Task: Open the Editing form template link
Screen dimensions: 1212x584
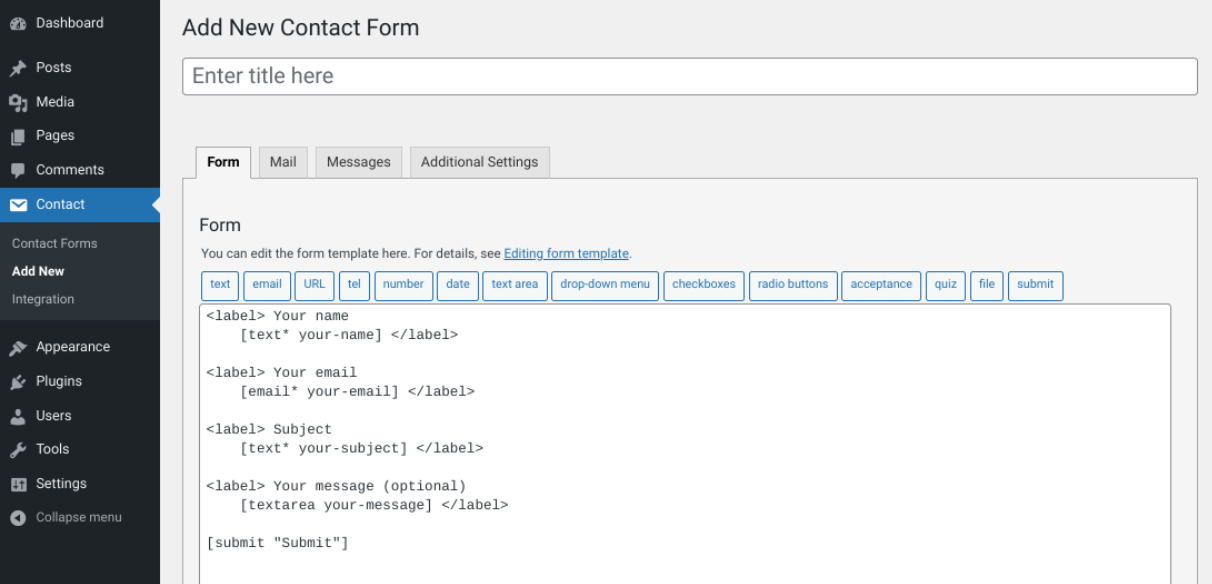Action: (566, 254)
